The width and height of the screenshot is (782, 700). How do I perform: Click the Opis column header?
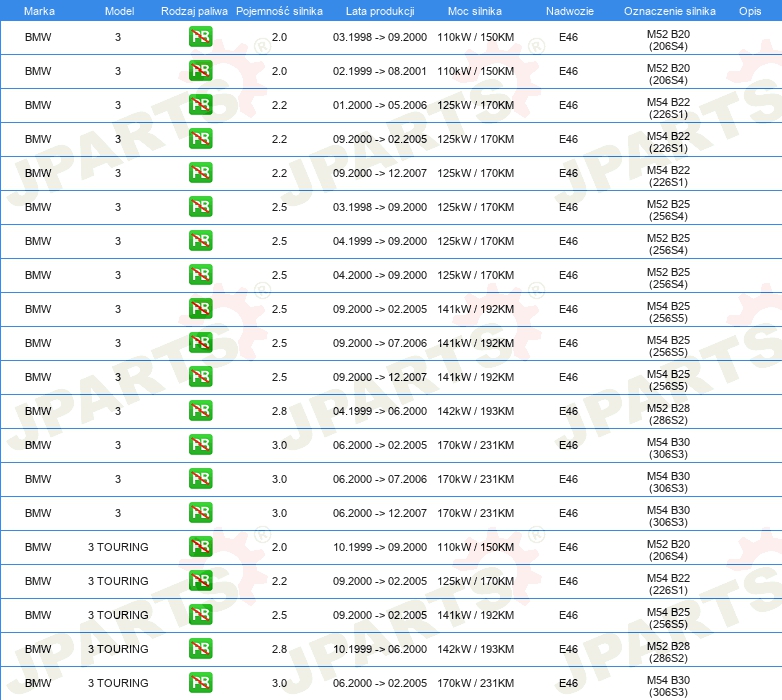[750, 11]
